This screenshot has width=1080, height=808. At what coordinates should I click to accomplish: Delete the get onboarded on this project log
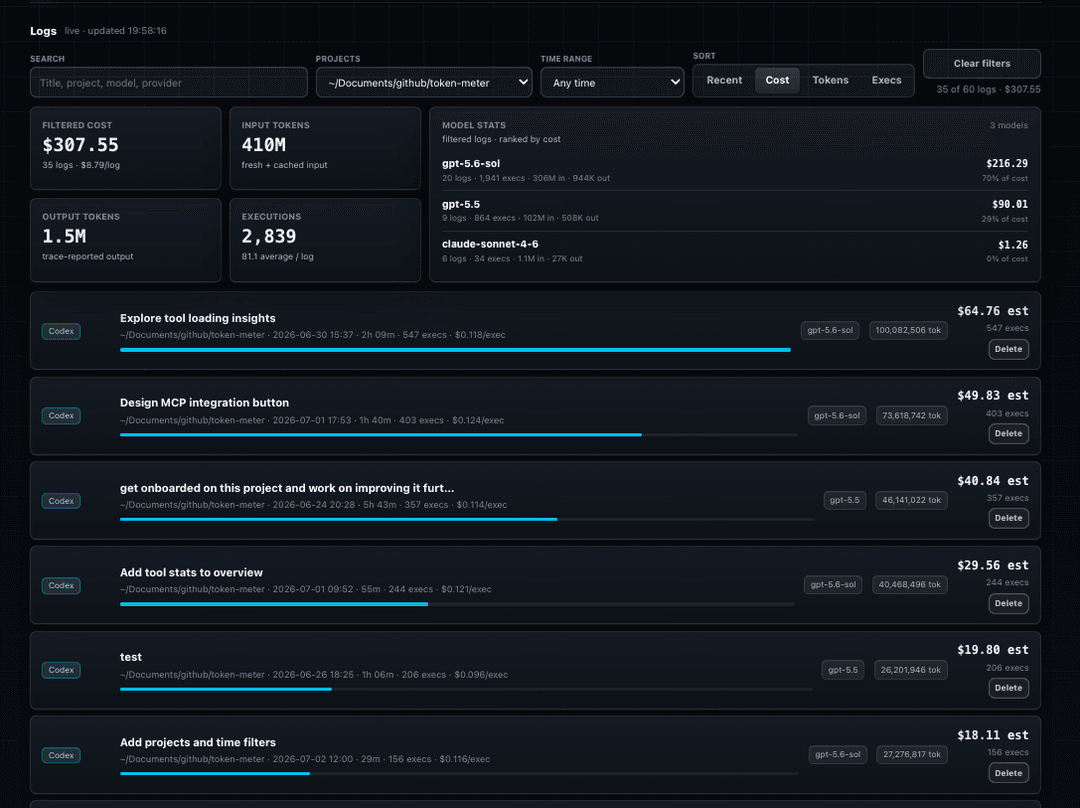1008,518
